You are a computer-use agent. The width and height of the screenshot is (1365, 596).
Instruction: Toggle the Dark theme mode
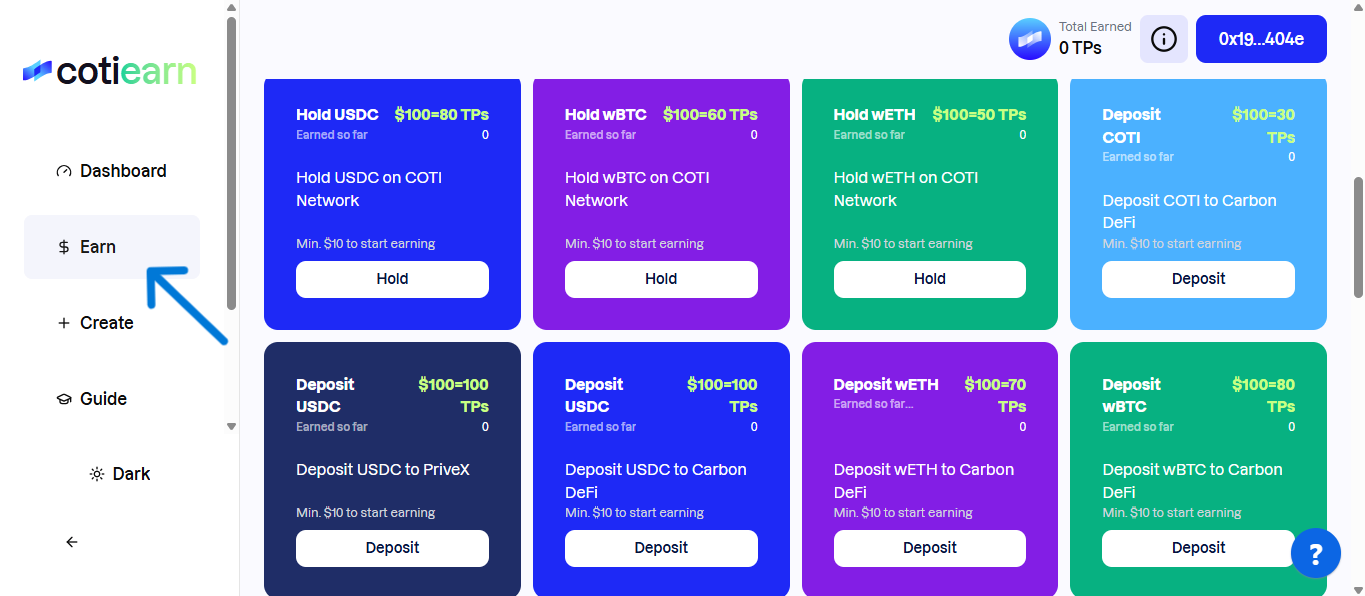click(x=120, y=474)
